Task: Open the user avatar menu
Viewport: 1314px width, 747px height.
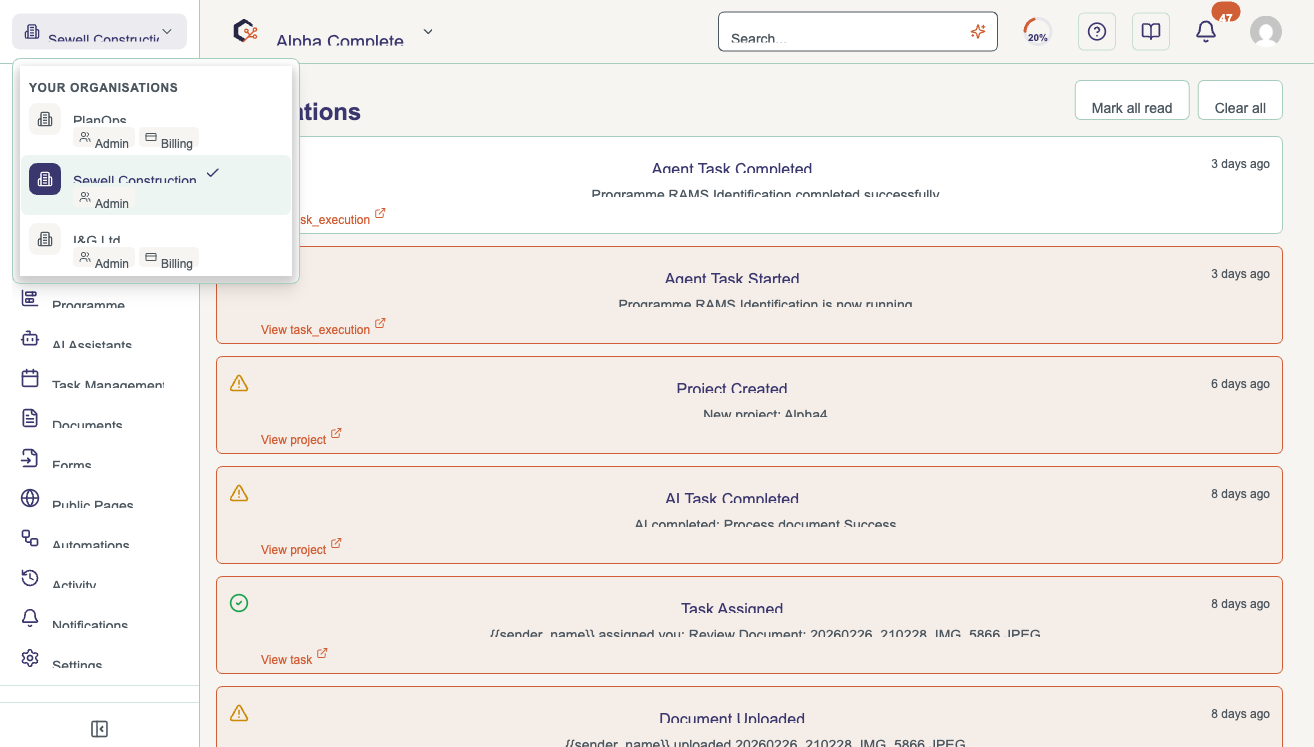Action: pyautogui.click(x=1266, y=32)
